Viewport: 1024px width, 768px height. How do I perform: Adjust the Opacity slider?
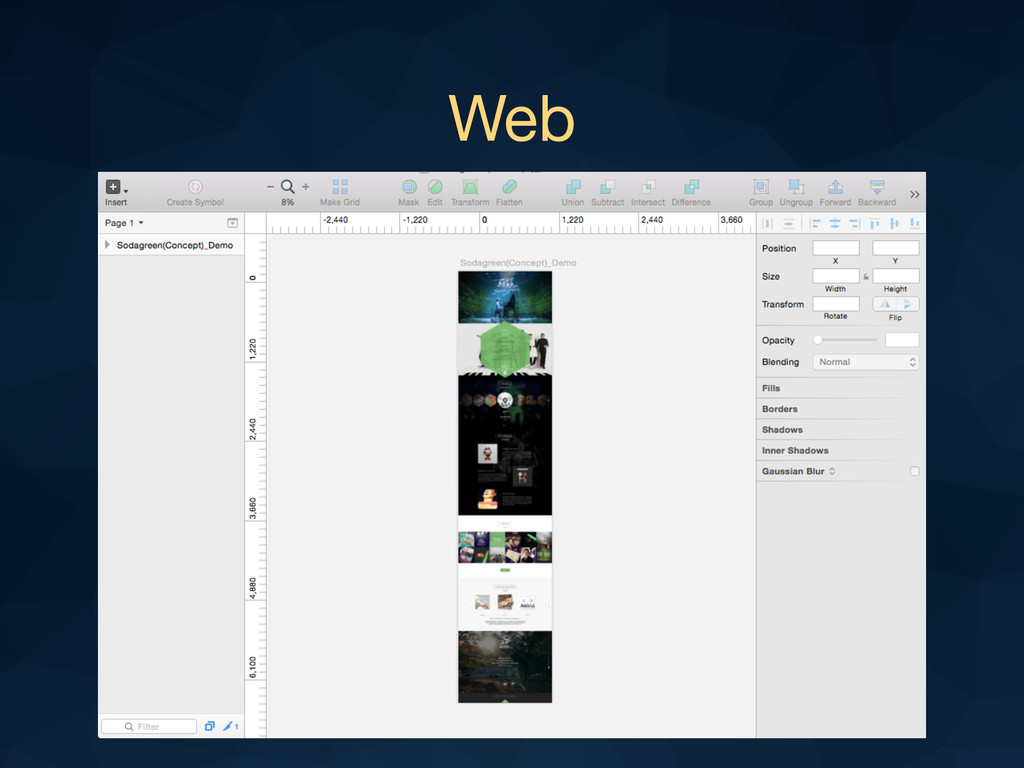(x=818, y=340)
